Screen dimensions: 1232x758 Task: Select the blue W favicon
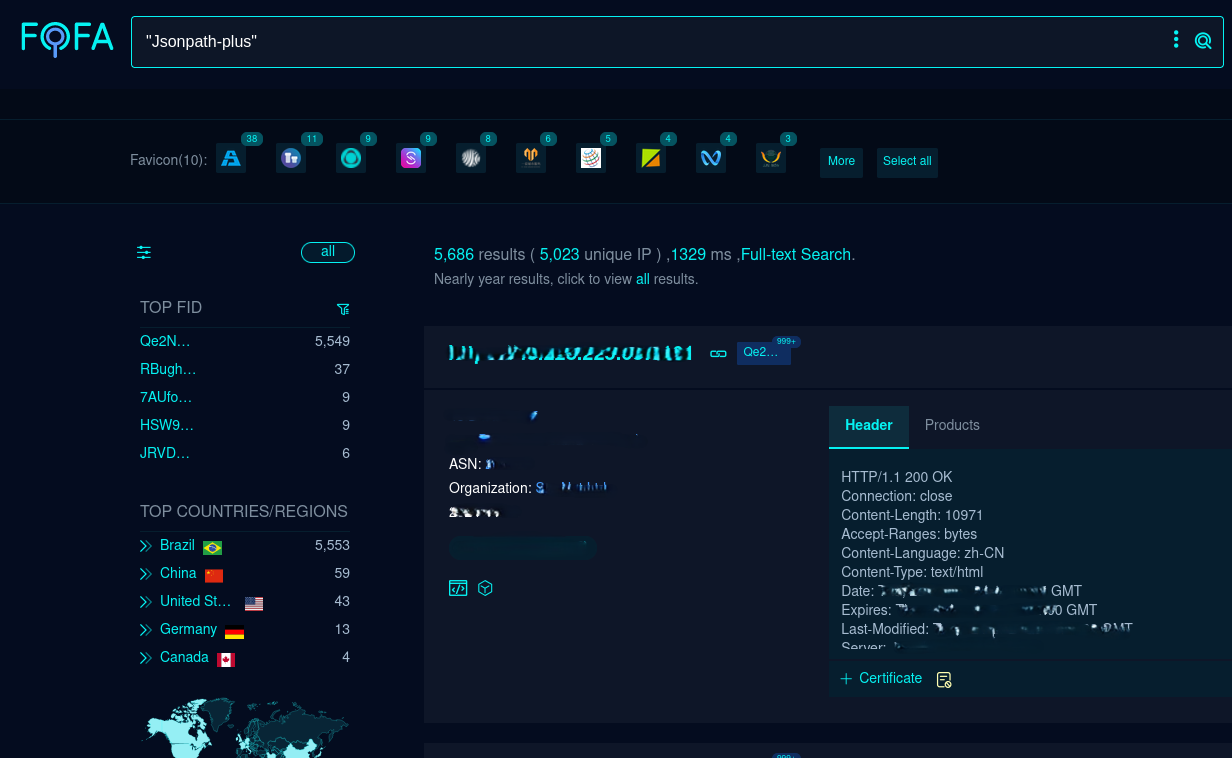coord(711,158)
